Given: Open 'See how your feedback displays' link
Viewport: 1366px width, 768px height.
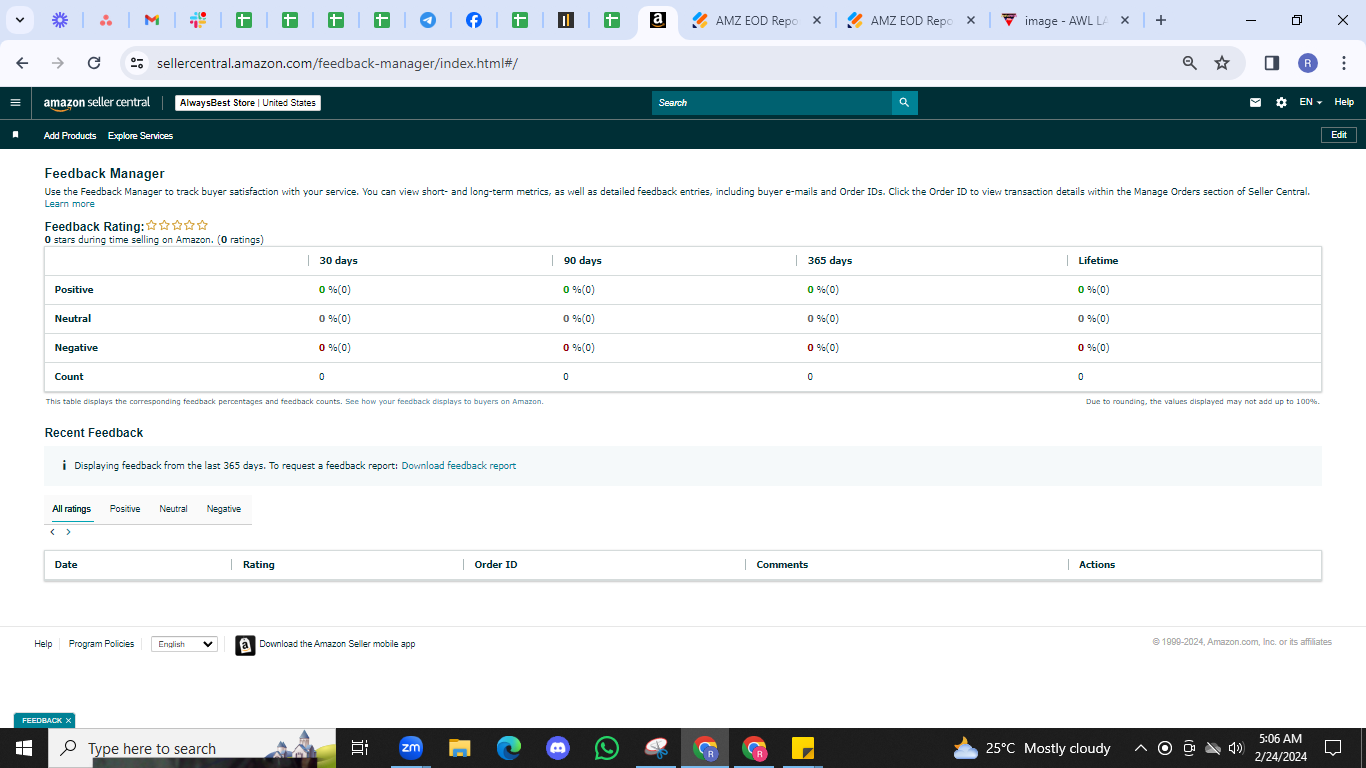Looking at the screenshot, I should [444, 401].
